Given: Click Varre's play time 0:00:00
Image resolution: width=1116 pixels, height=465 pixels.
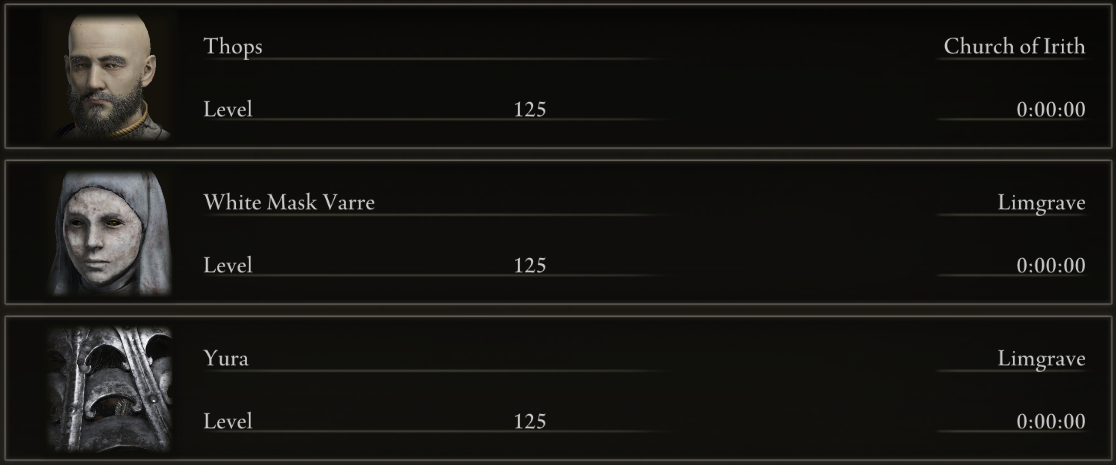Looking at the screenshot, I should click(x=1051, y=266).
